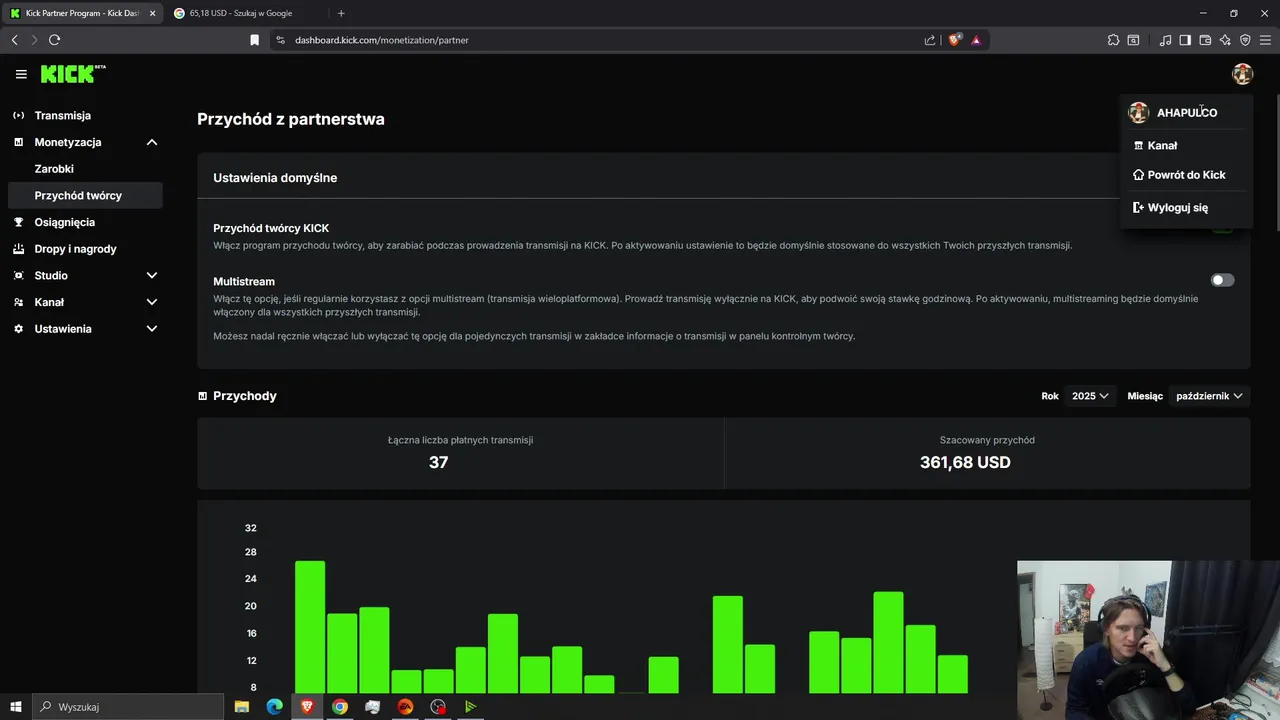
Task: Open Google Chrome from the taskbar
Action: coord(340,706)
